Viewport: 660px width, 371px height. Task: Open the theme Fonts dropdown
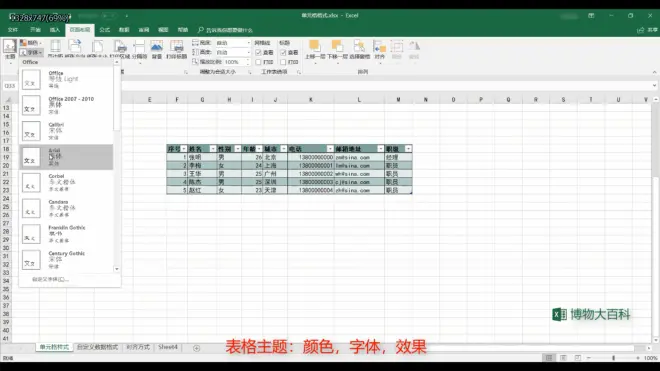(32, 52)
